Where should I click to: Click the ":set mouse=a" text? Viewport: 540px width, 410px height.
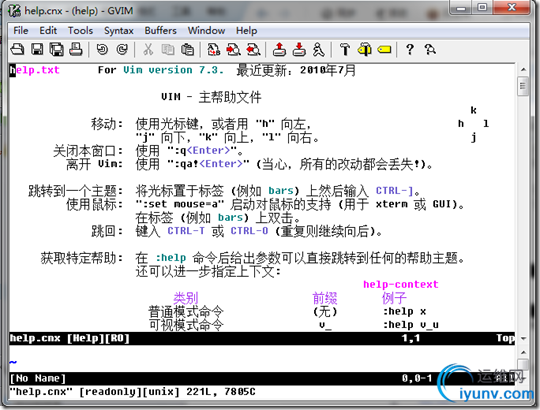pyautogui.click(x=180, y=204)
